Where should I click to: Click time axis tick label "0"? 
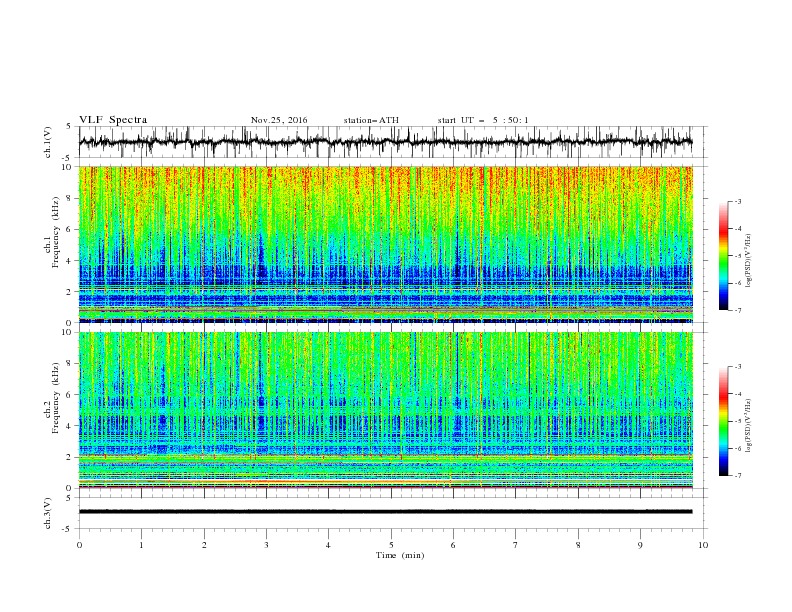pyautogui.click(x=79, y=545)
